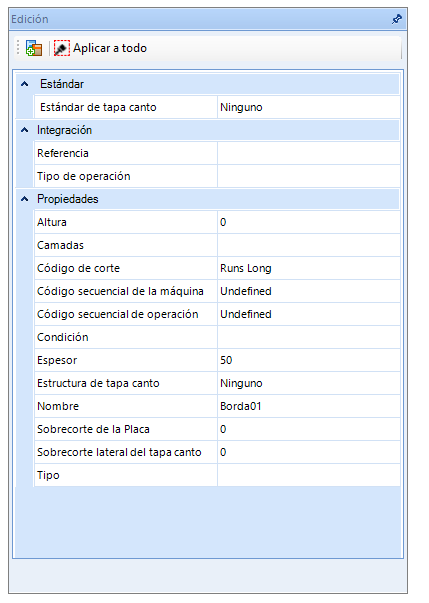The image size is (429, 603).
Task: Click the Estándar section header text
Action: coord(62,84)
